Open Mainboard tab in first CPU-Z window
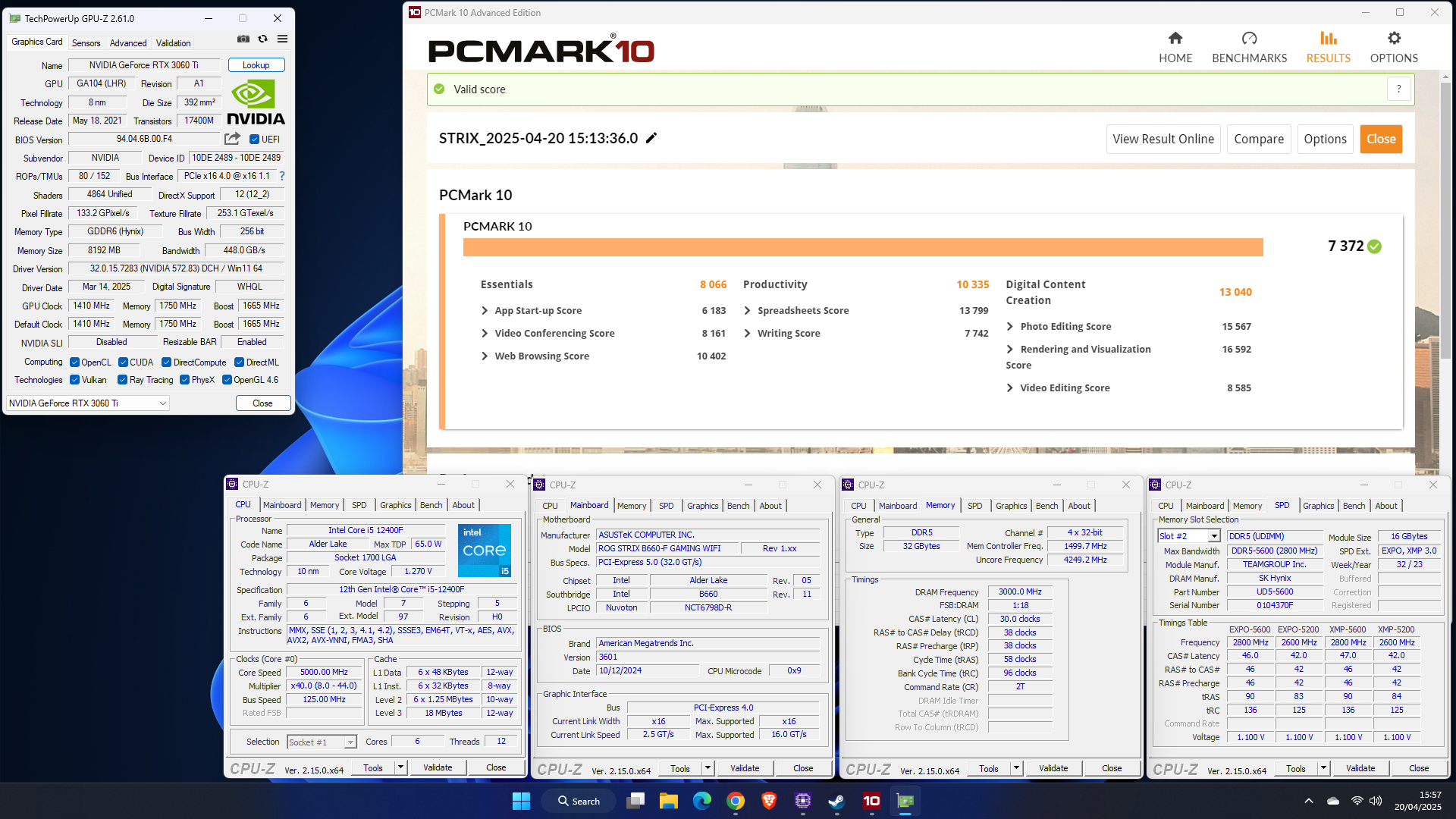The width and height of the screenshot is (1456, 819). pos(282,505)
